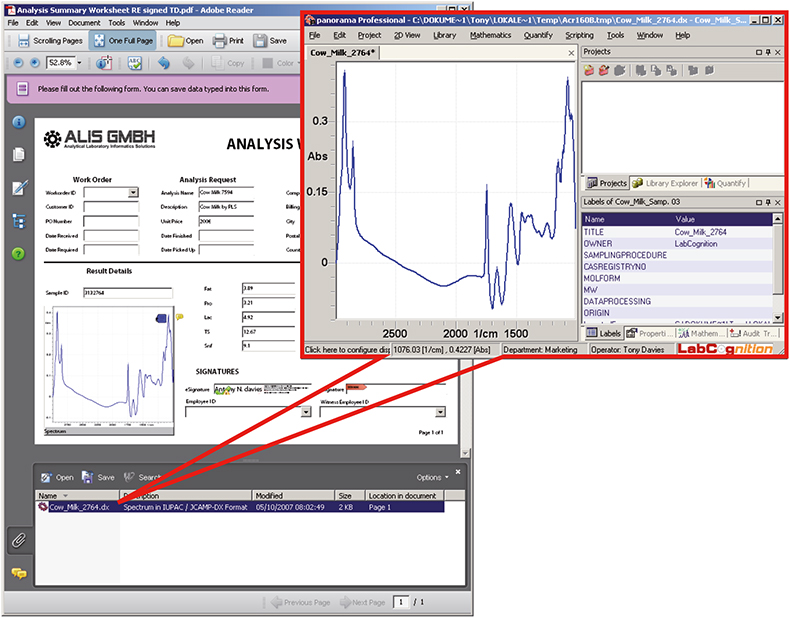Save the selected attachment

click(97, 478)
